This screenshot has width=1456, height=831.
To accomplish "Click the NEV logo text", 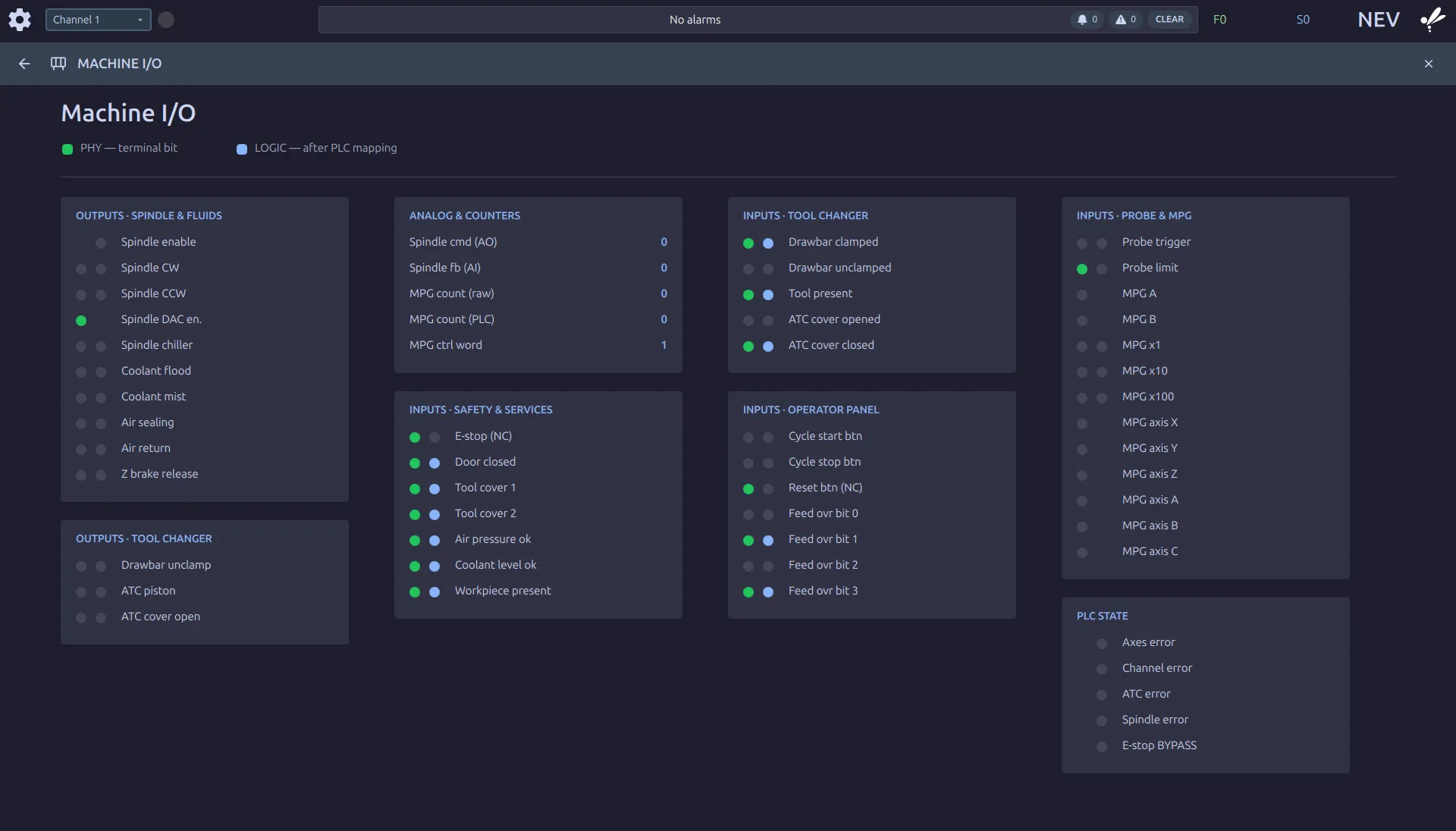I will coord(1378,20).
